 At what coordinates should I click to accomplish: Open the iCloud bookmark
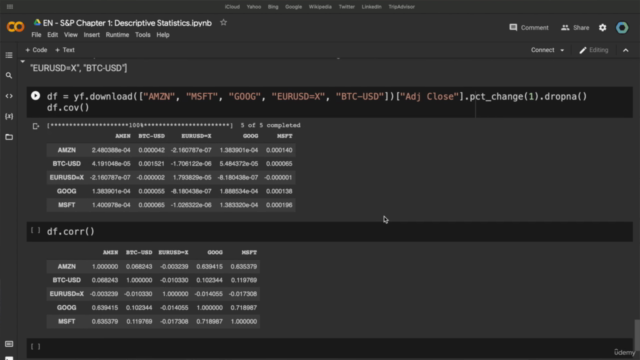point(232,7)
